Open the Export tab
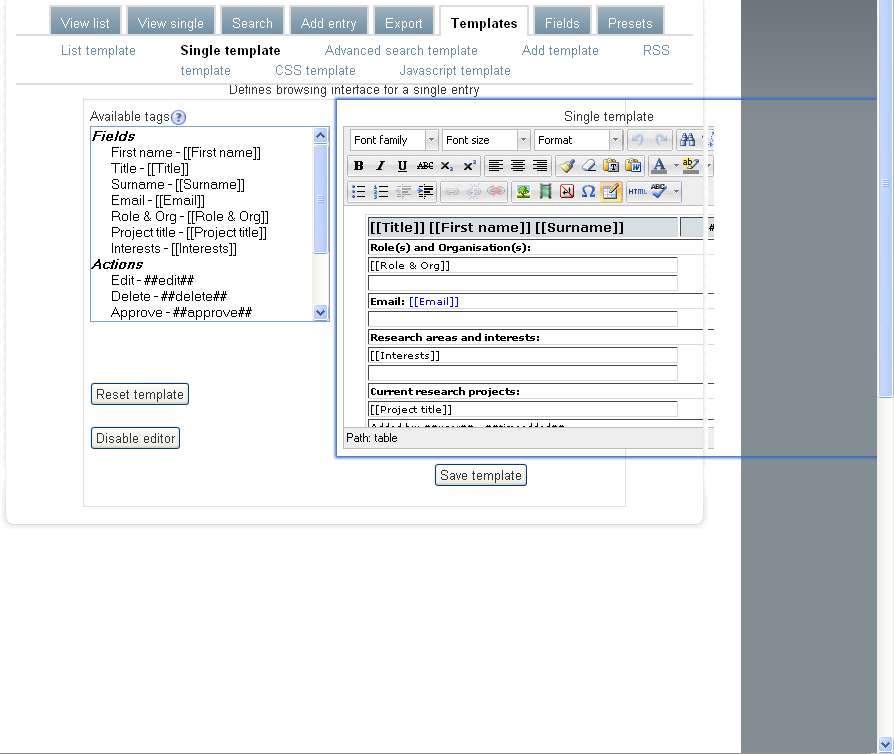Viewport: 894px width, 754px height. click(404, 23)
